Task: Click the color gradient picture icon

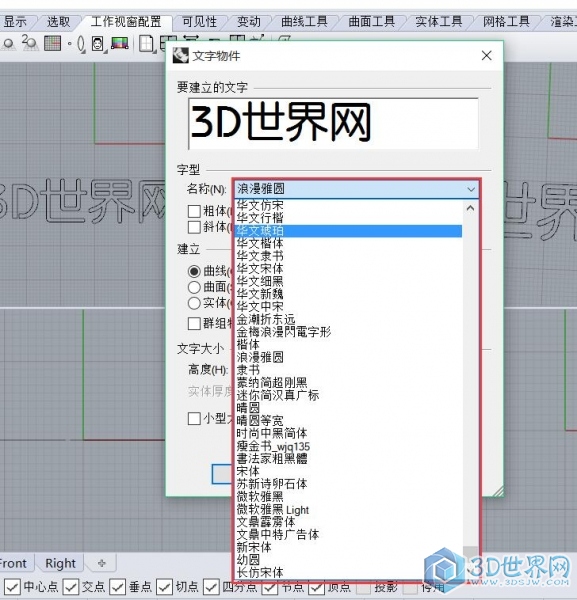Action: pos(120,43)
